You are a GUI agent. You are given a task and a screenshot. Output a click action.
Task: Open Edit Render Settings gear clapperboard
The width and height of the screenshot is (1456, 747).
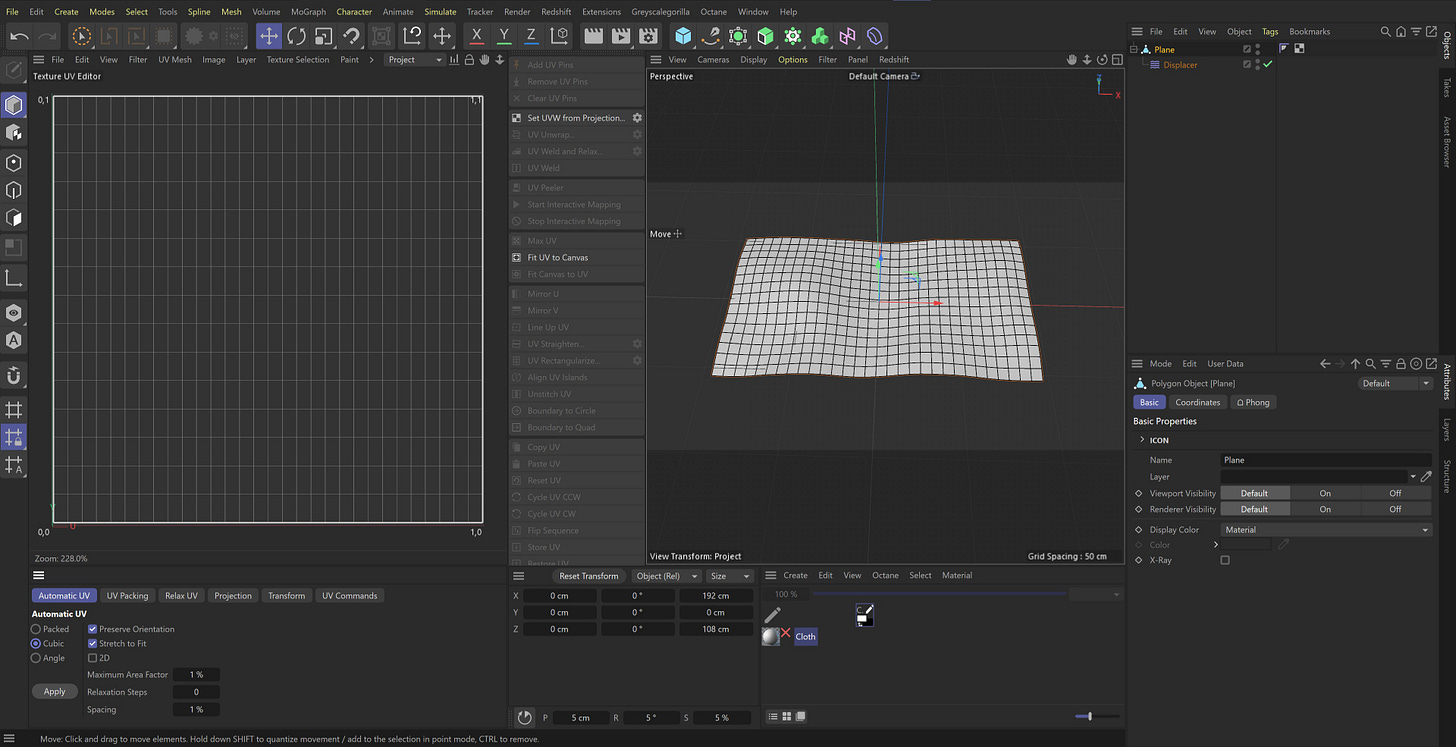648,36
